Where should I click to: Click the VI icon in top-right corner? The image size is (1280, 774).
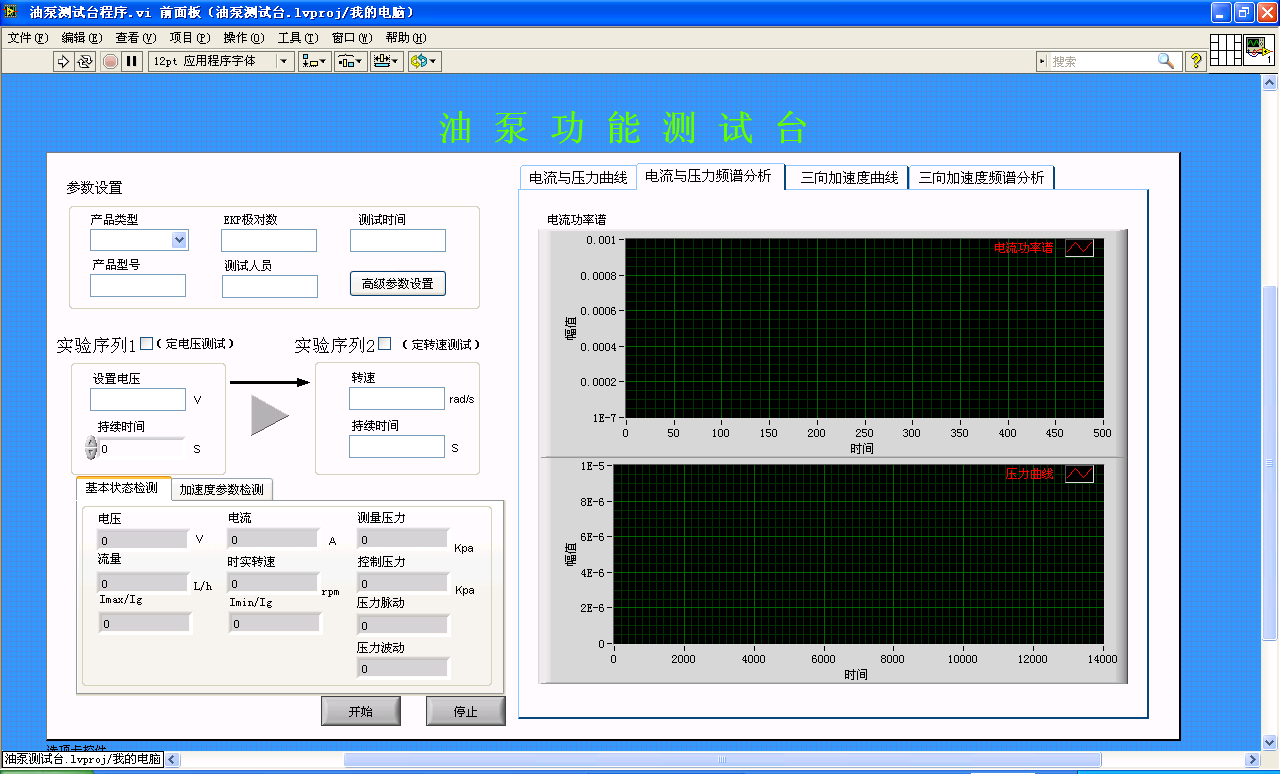pos(1258,50)
